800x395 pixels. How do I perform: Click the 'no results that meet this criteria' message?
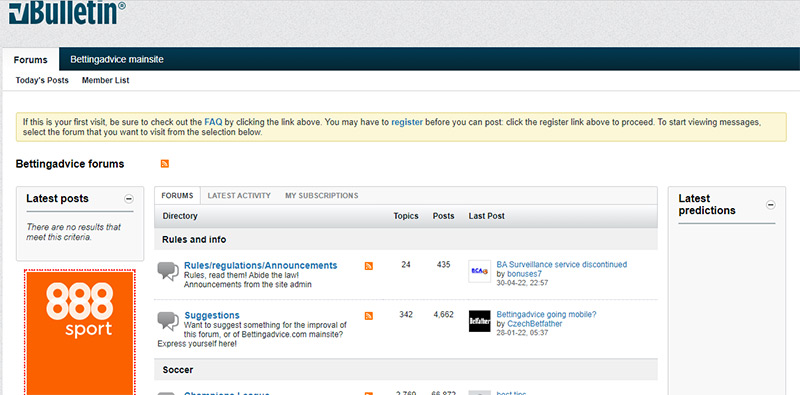pyautogui.click(x=73, y=232)
